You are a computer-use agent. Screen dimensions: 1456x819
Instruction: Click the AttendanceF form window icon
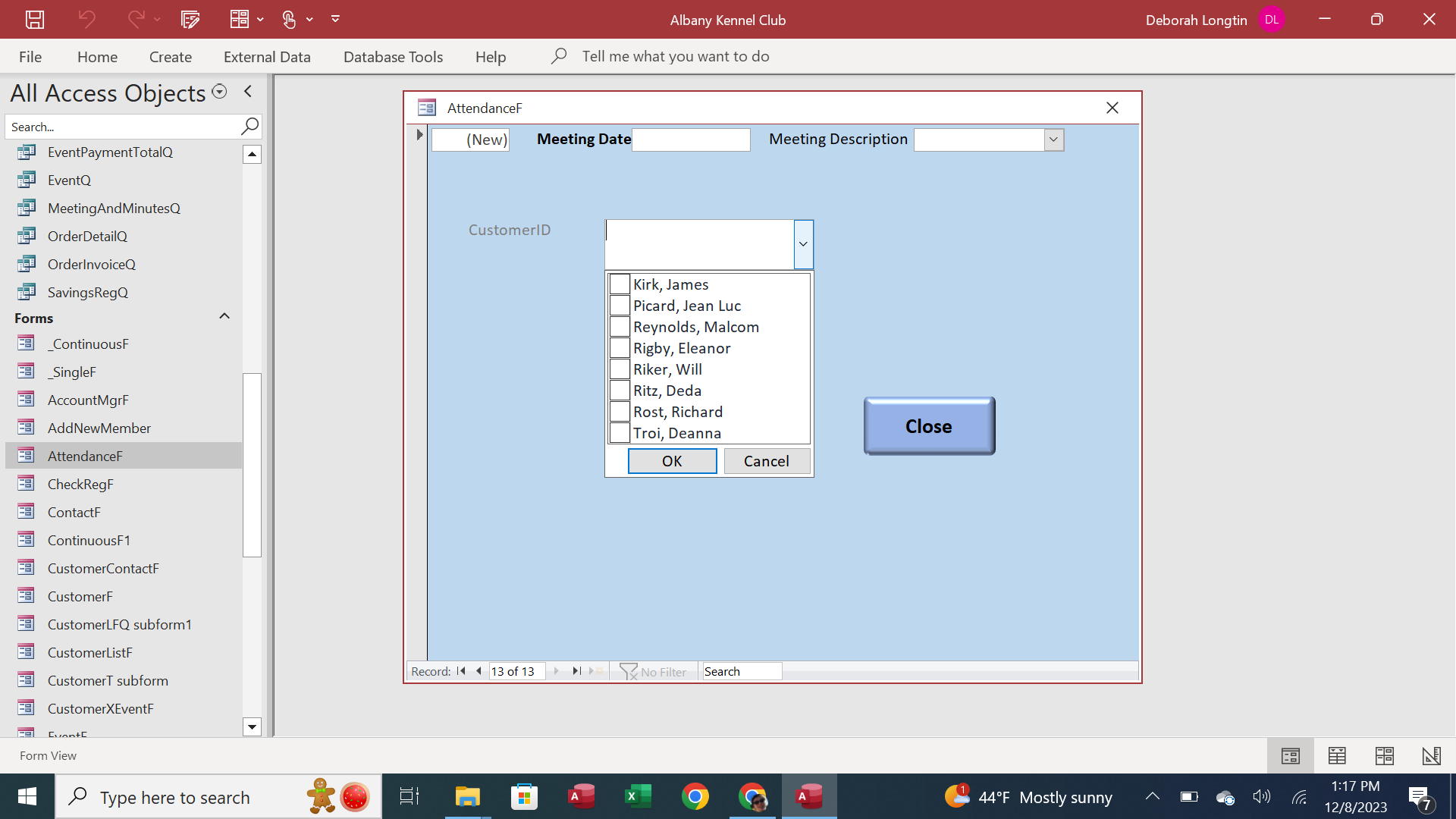point(427,108)
